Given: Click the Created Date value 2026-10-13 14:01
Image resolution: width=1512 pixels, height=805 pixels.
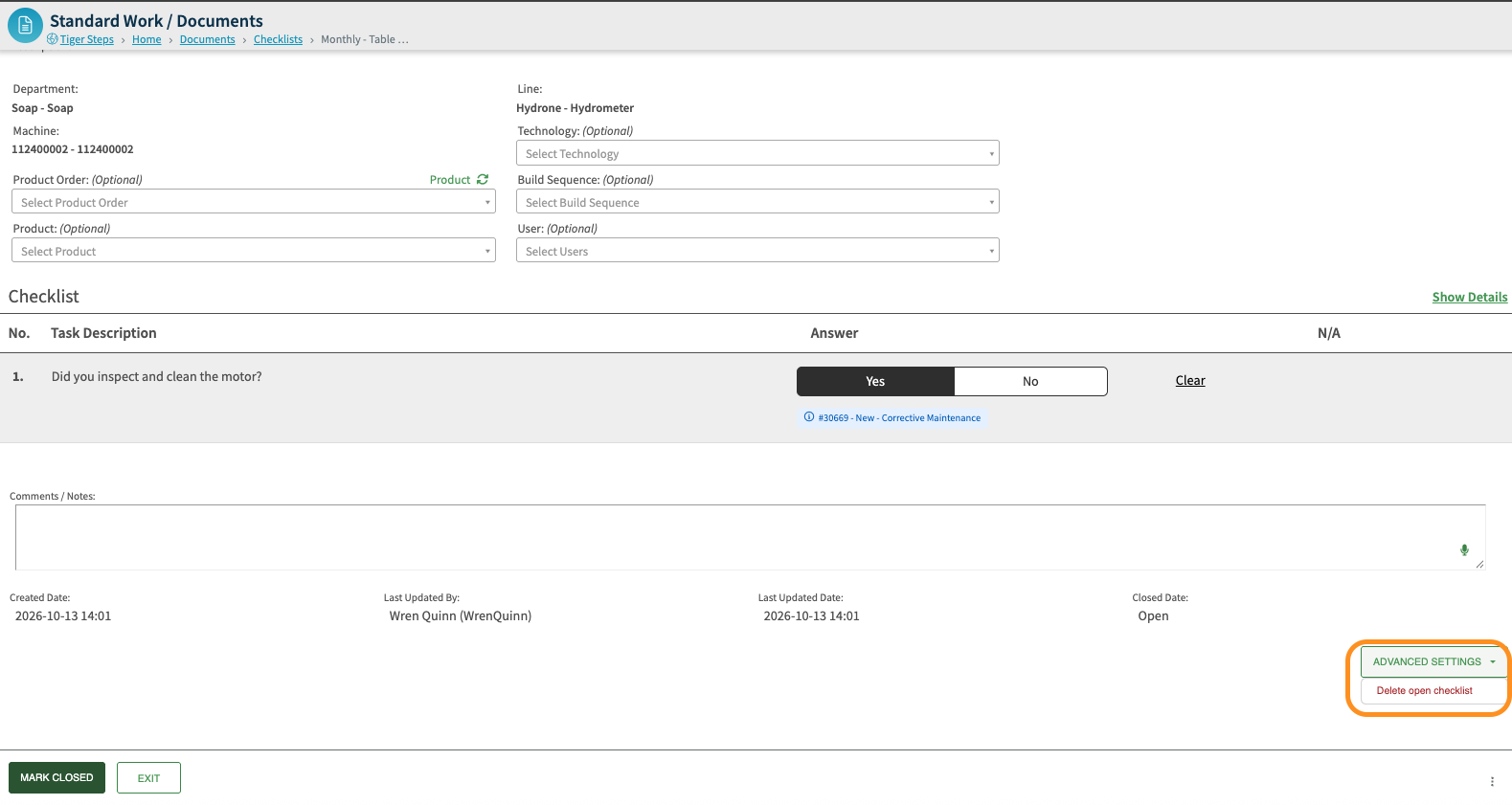Looking at the screenshot, I should point(63,615).
